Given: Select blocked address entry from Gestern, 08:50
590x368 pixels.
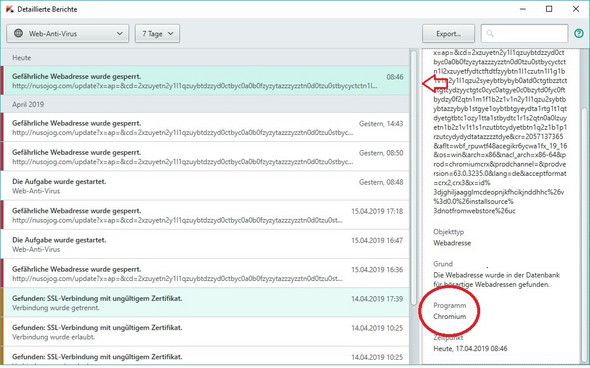Looking at the screenshot, I should point(205,157).
